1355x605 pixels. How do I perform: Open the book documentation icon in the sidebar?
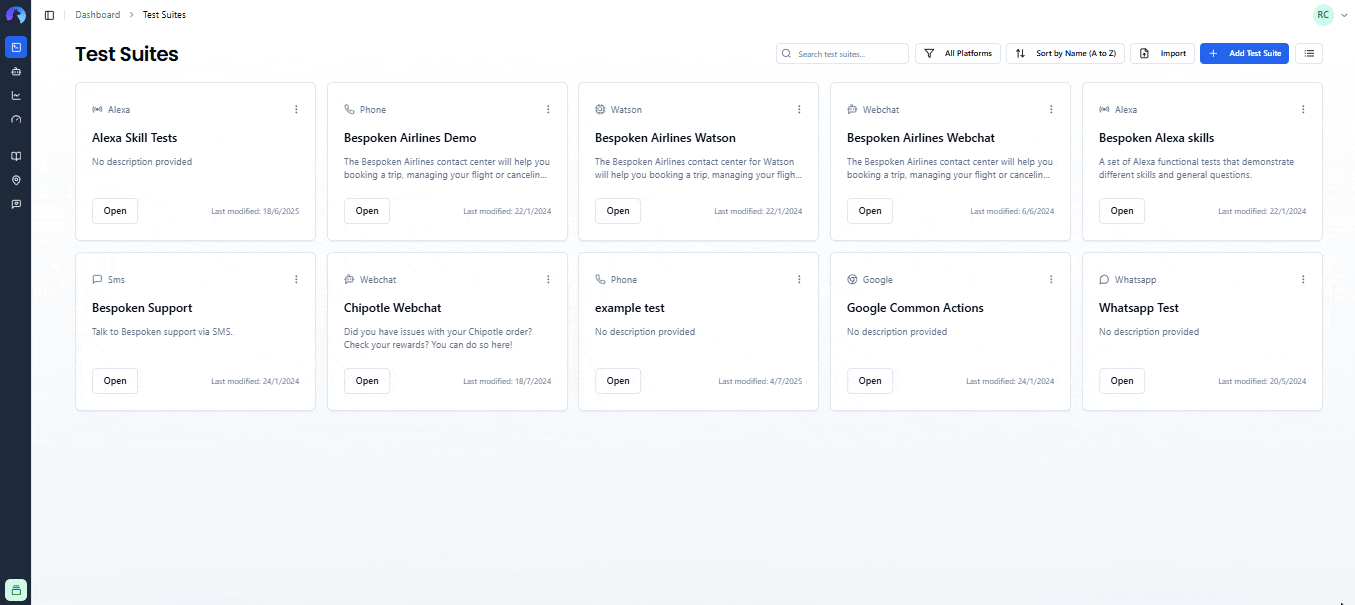[x=16, y=156]
